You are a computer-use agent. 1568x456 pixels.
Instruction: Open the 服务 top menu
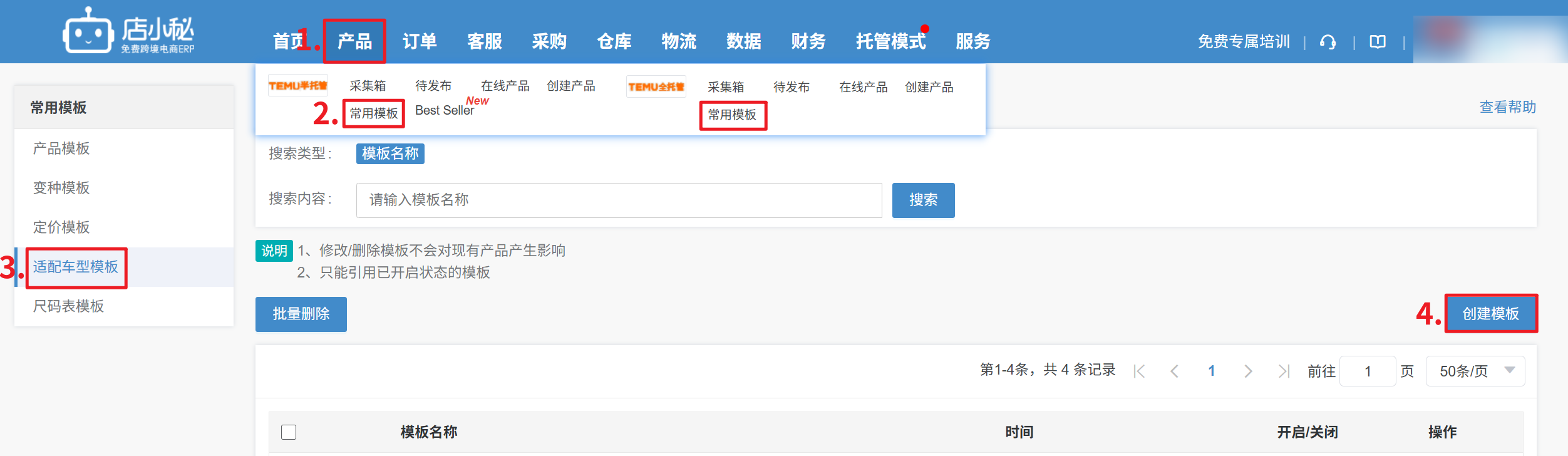pyautogui.click(x=973, y=41)
